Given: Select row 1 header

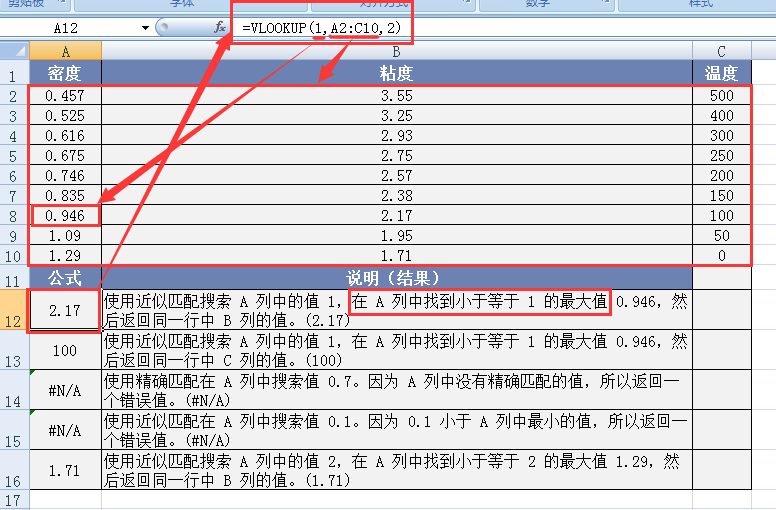Looking at the screenshot, I should click(x=14, y=73).
